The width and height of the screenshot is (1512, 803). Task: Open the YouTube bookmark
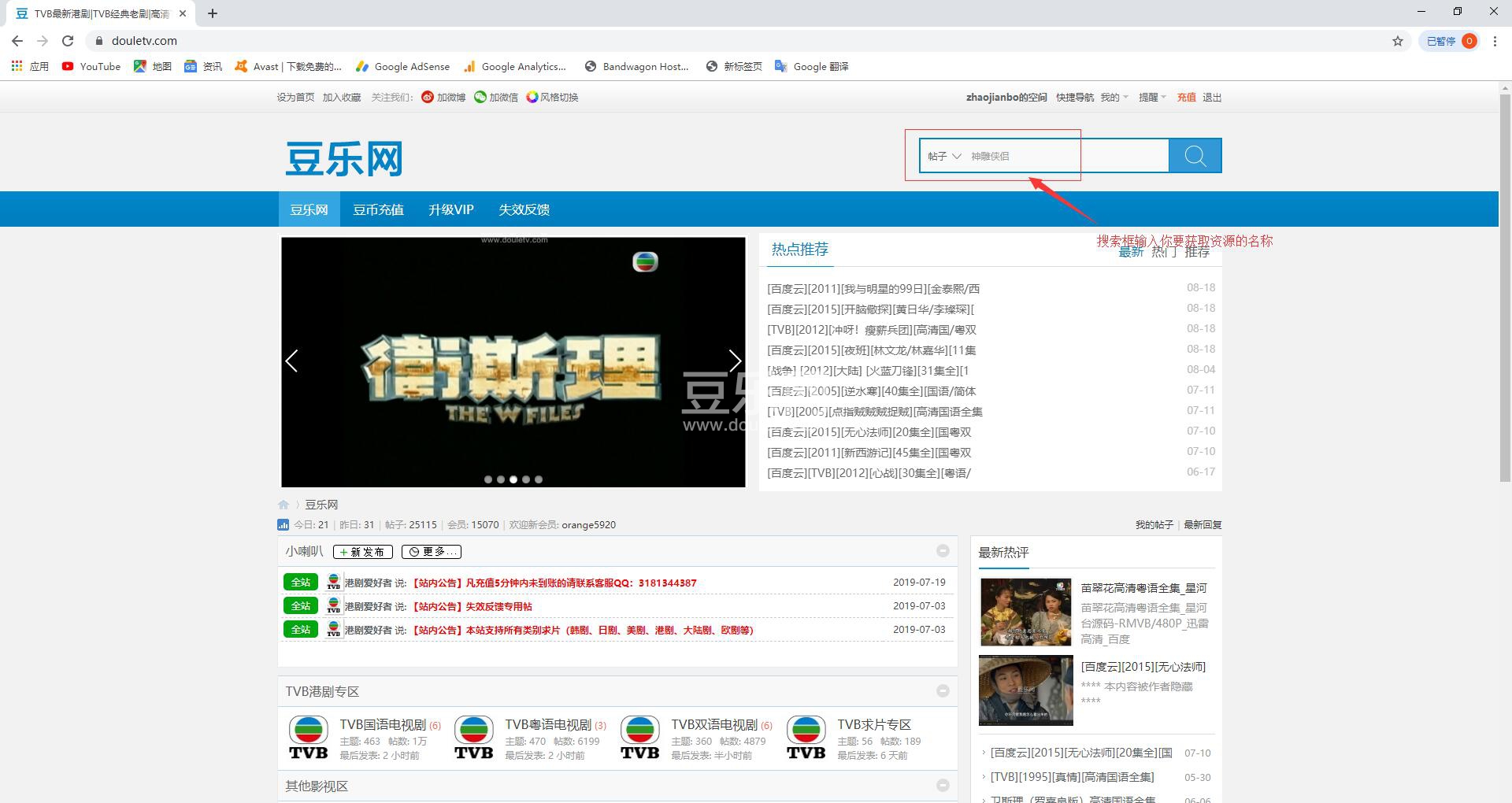[x=91, y=67]
